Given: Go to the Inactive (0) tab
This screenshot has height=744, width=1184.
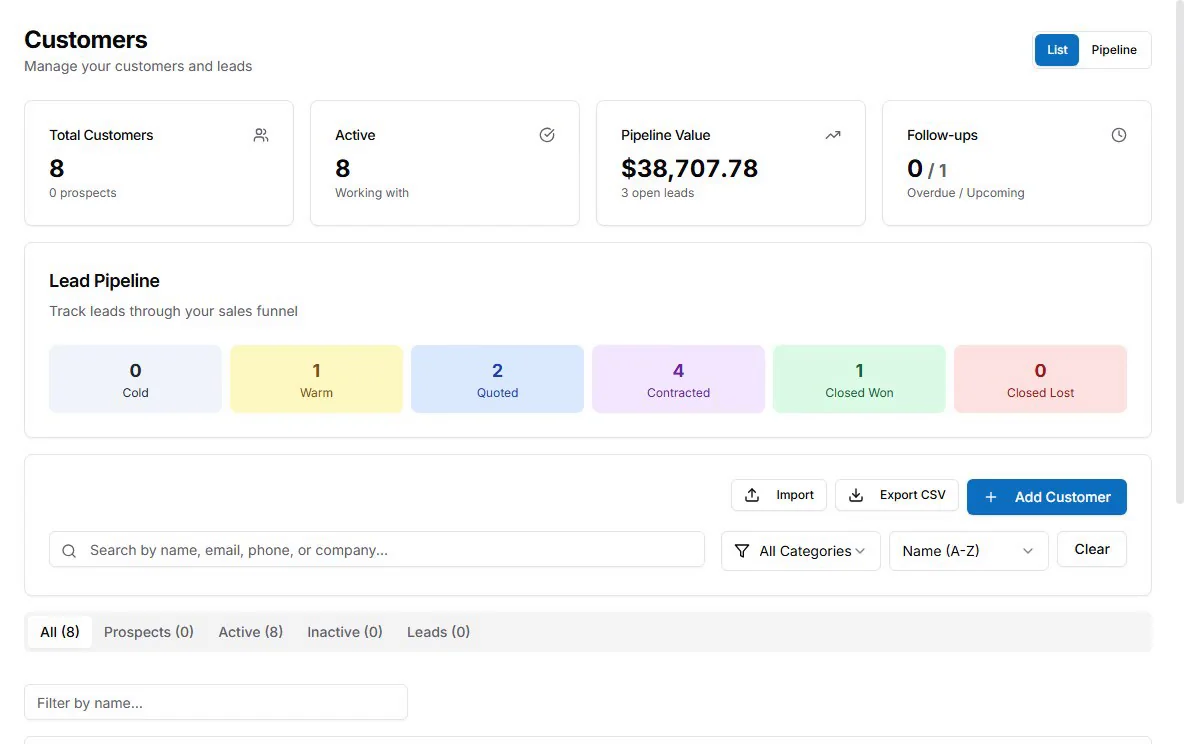Looking at the screenshot, I should point(344,632).
